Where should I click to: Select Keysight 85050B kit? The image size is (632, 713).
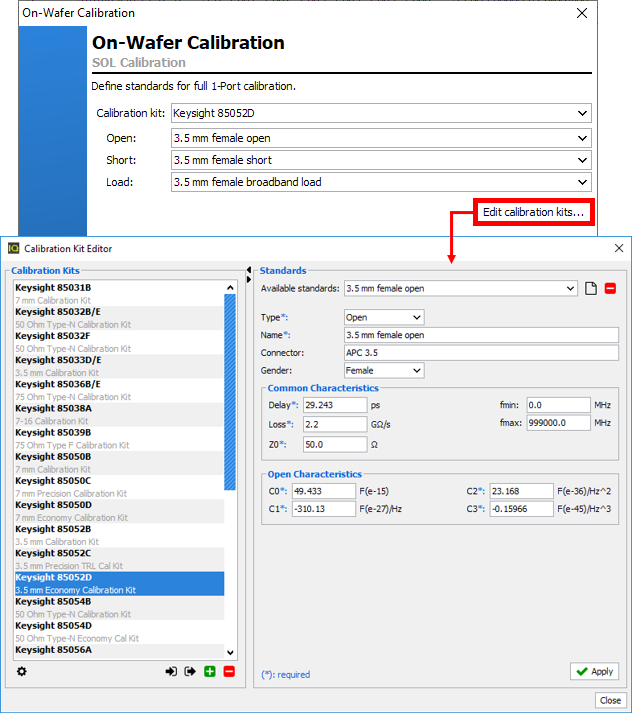coord(119,462)
